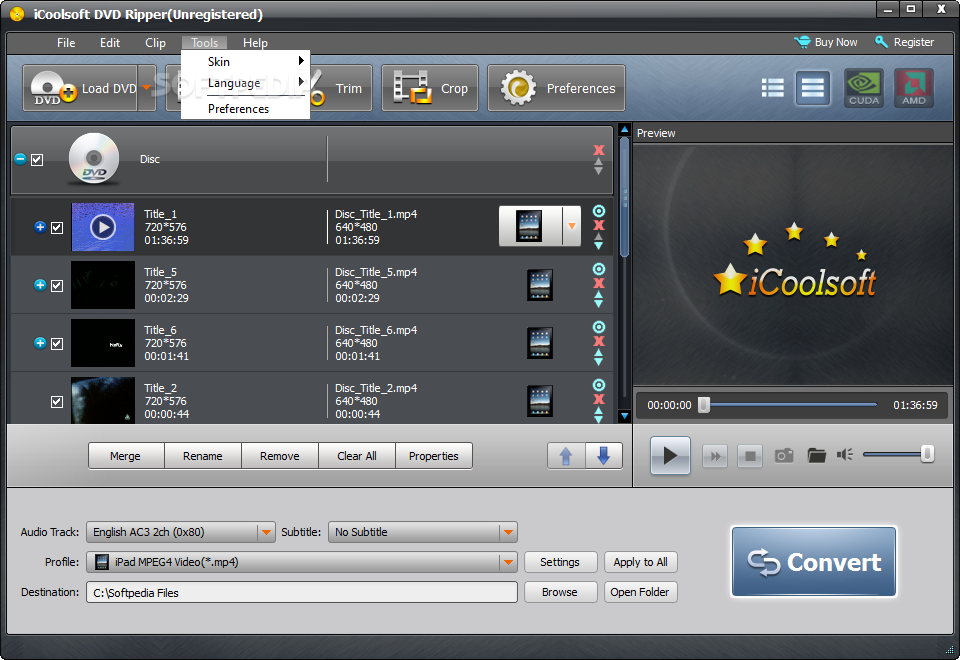Click iPad profile icon for Title_6
The width and height of the screenshot is (960, 660).
[x=539, y=343]
